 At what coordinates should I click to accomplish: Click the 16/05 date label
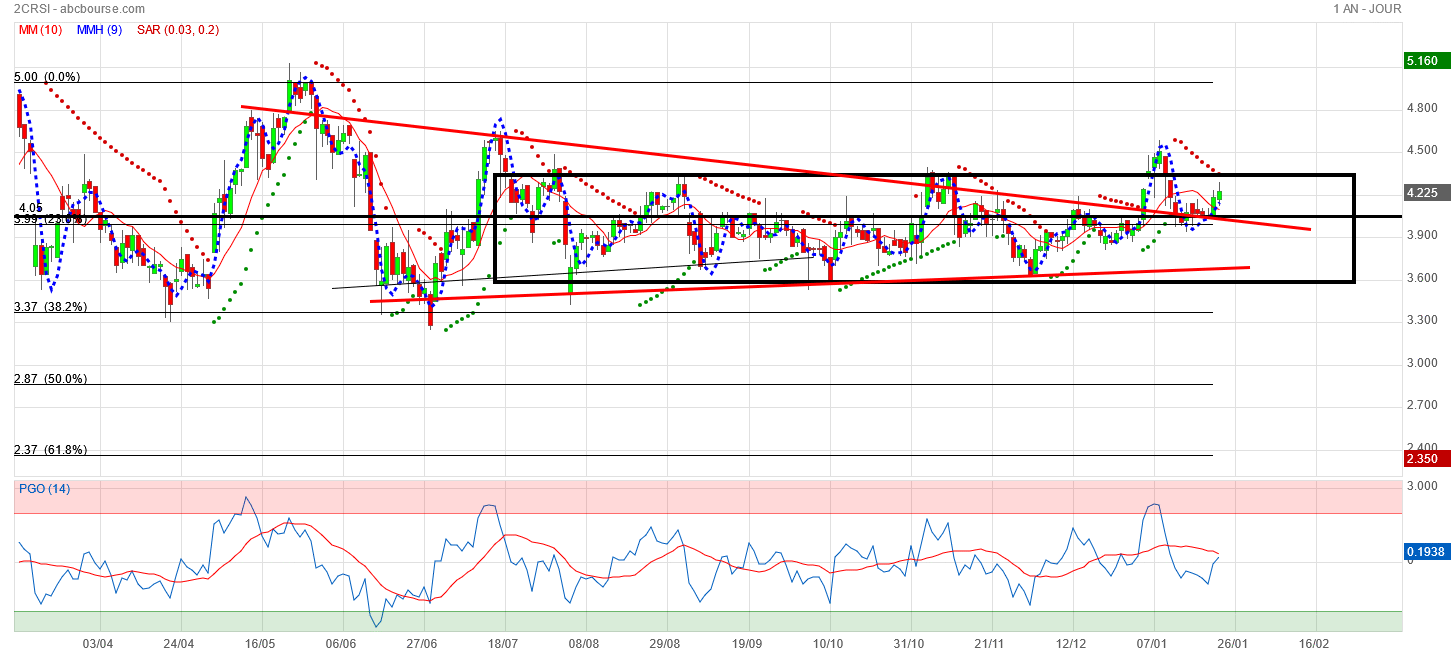pyautogui.click(x=260, y=644)
